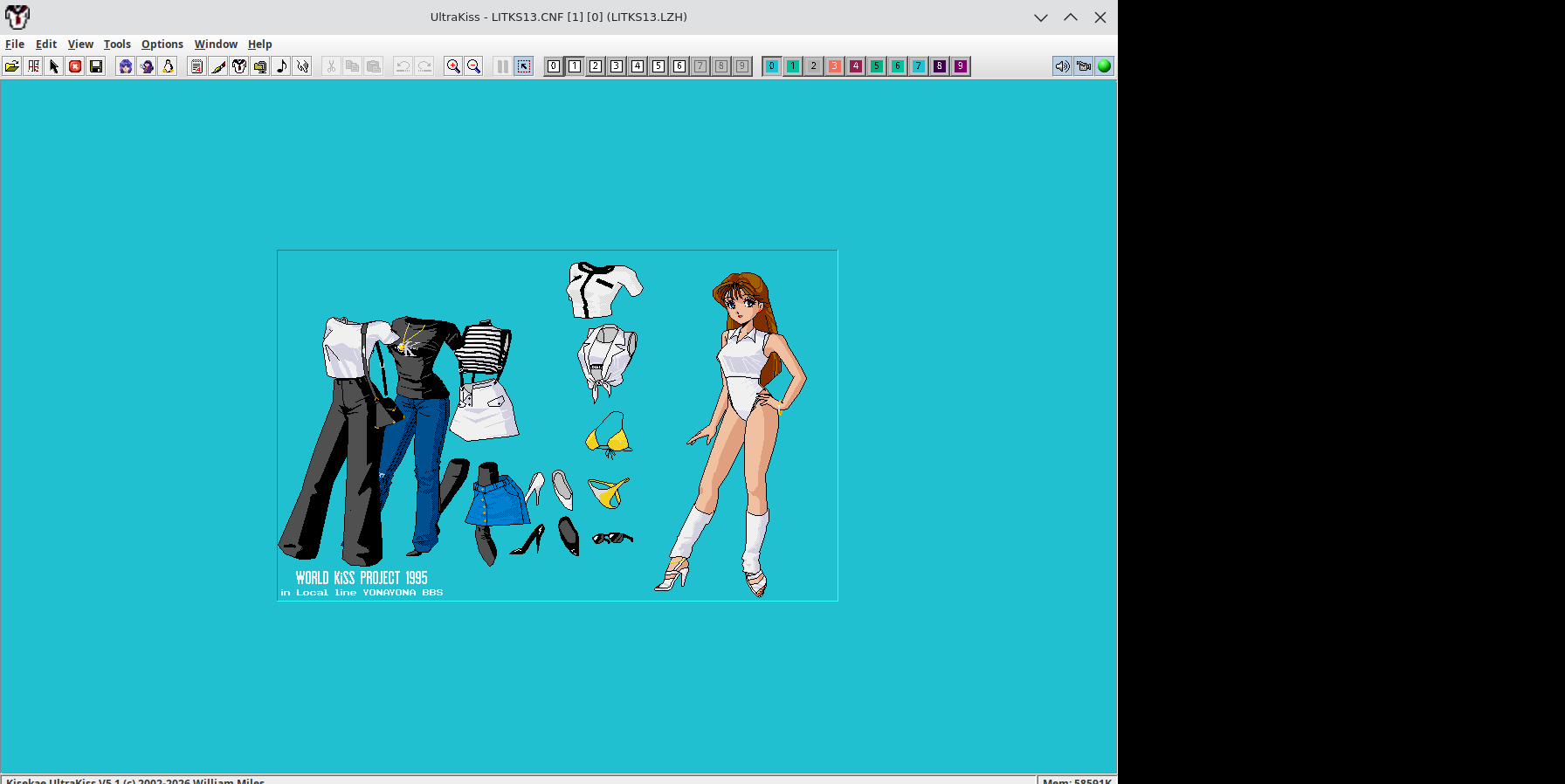Viewport: 1565px width, 784px height.
Task: Pick the yellow bikini bottom
Action: 609,492
